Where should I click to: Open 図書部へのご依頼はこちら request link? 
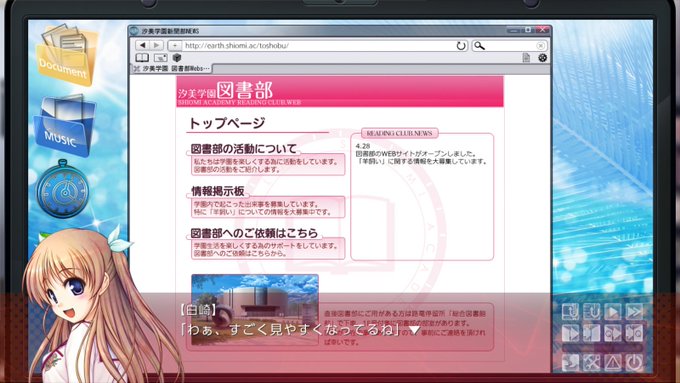(x=255, y=233)
